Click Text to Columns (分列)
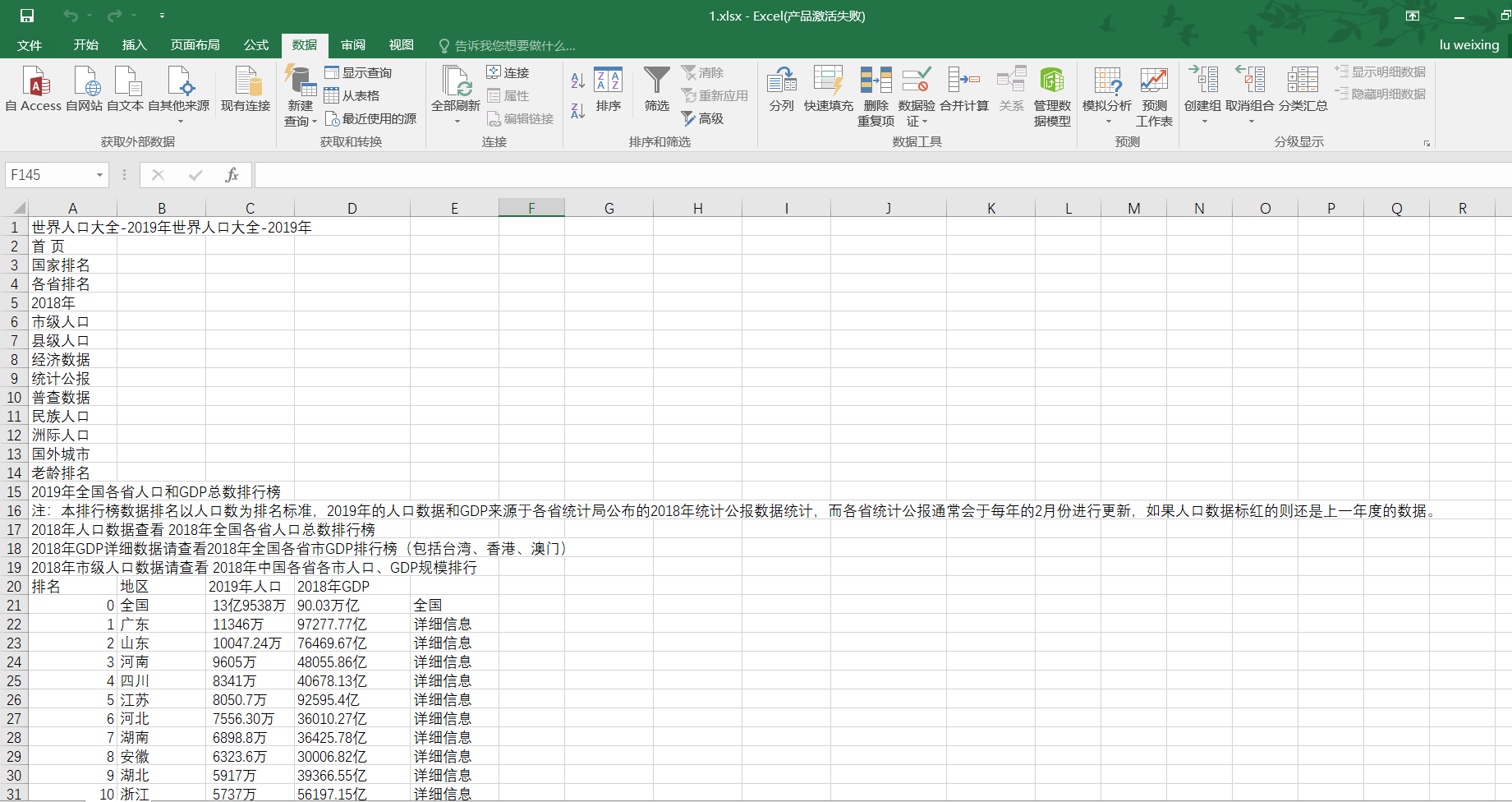This screenshot has height=802, width=1512. click(x=782, y=89)
